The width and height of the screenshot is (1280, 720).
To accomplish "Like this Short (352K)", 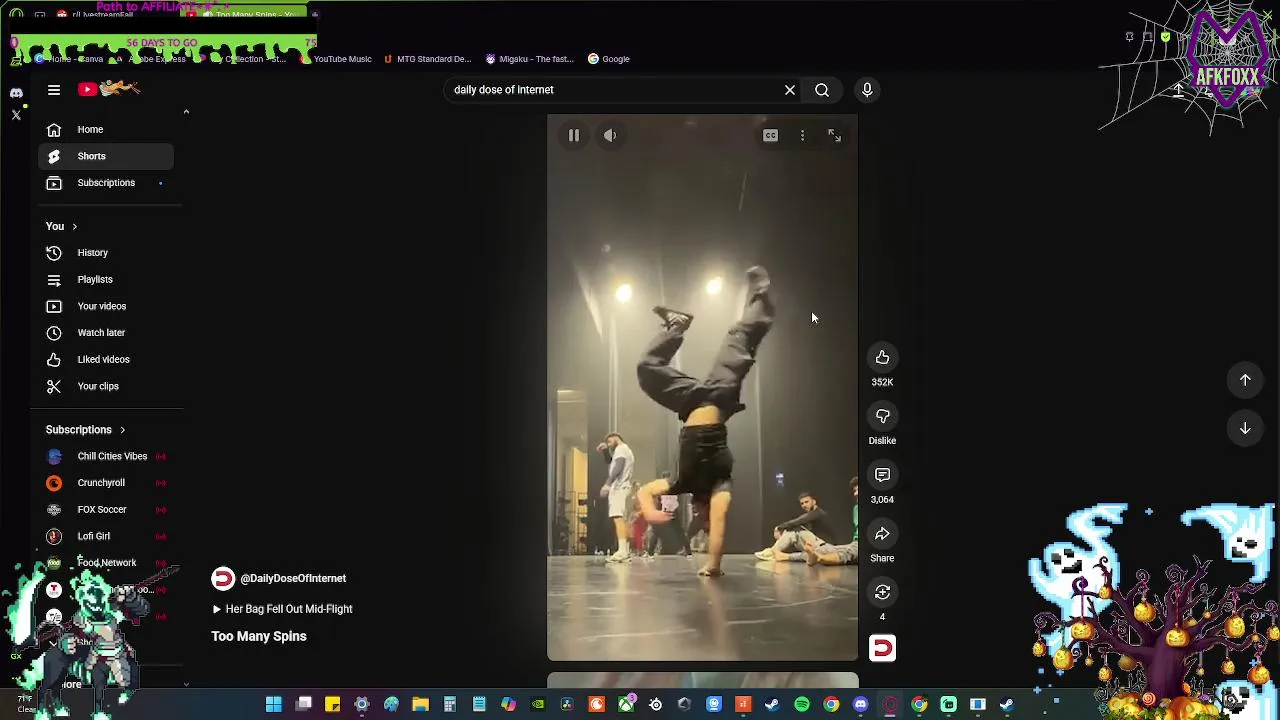I will (882, 357).
